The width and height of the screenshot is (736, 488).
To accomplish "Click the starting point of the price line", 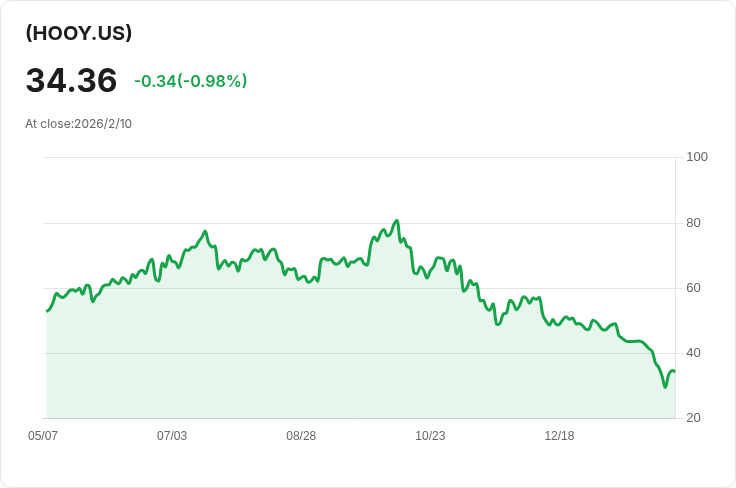I will pyautogui.click(x=47, y=311).
